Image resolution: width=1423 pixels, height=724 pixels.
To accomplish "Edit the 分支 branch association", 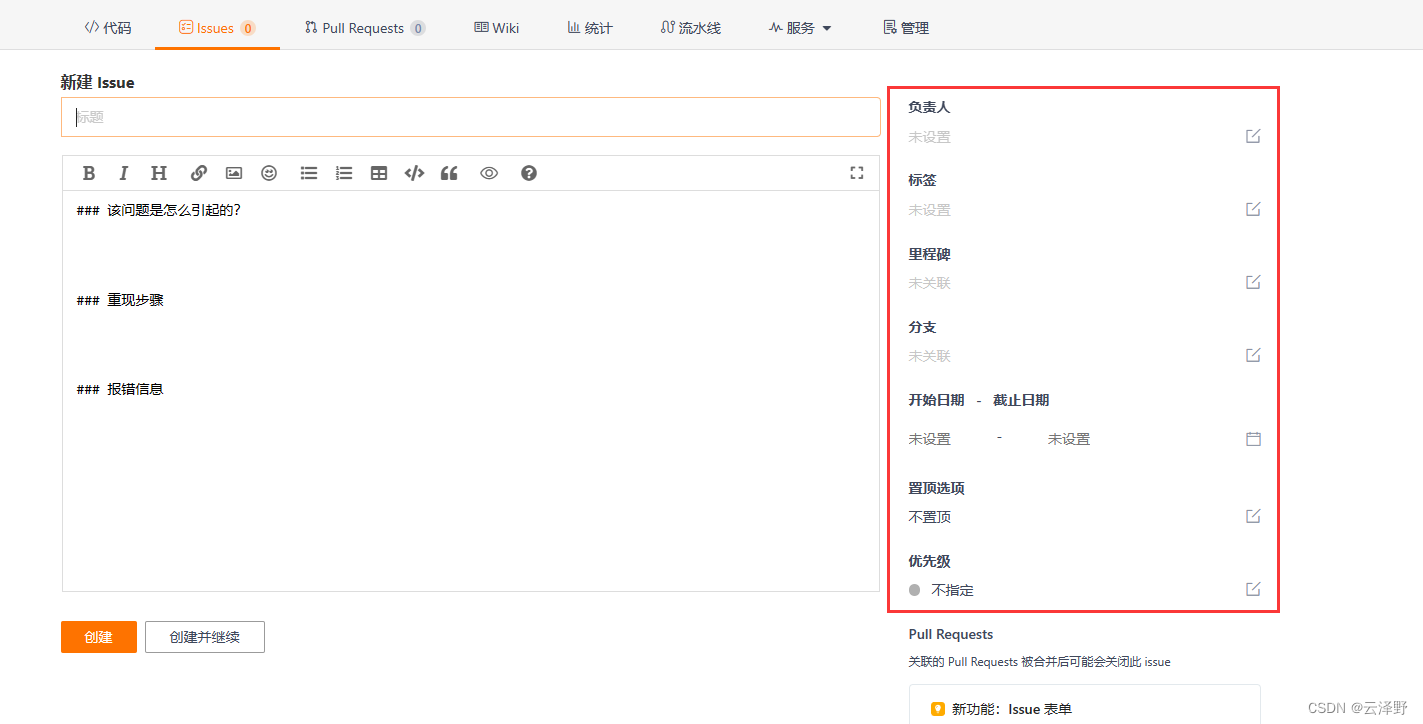I will [x=1253, y=355].
